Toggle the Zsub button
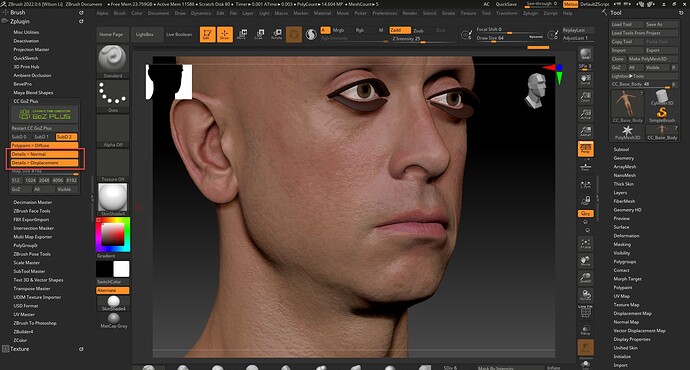Image resolution: width=690 pixels, height=370 pixels. click(419, 30)
